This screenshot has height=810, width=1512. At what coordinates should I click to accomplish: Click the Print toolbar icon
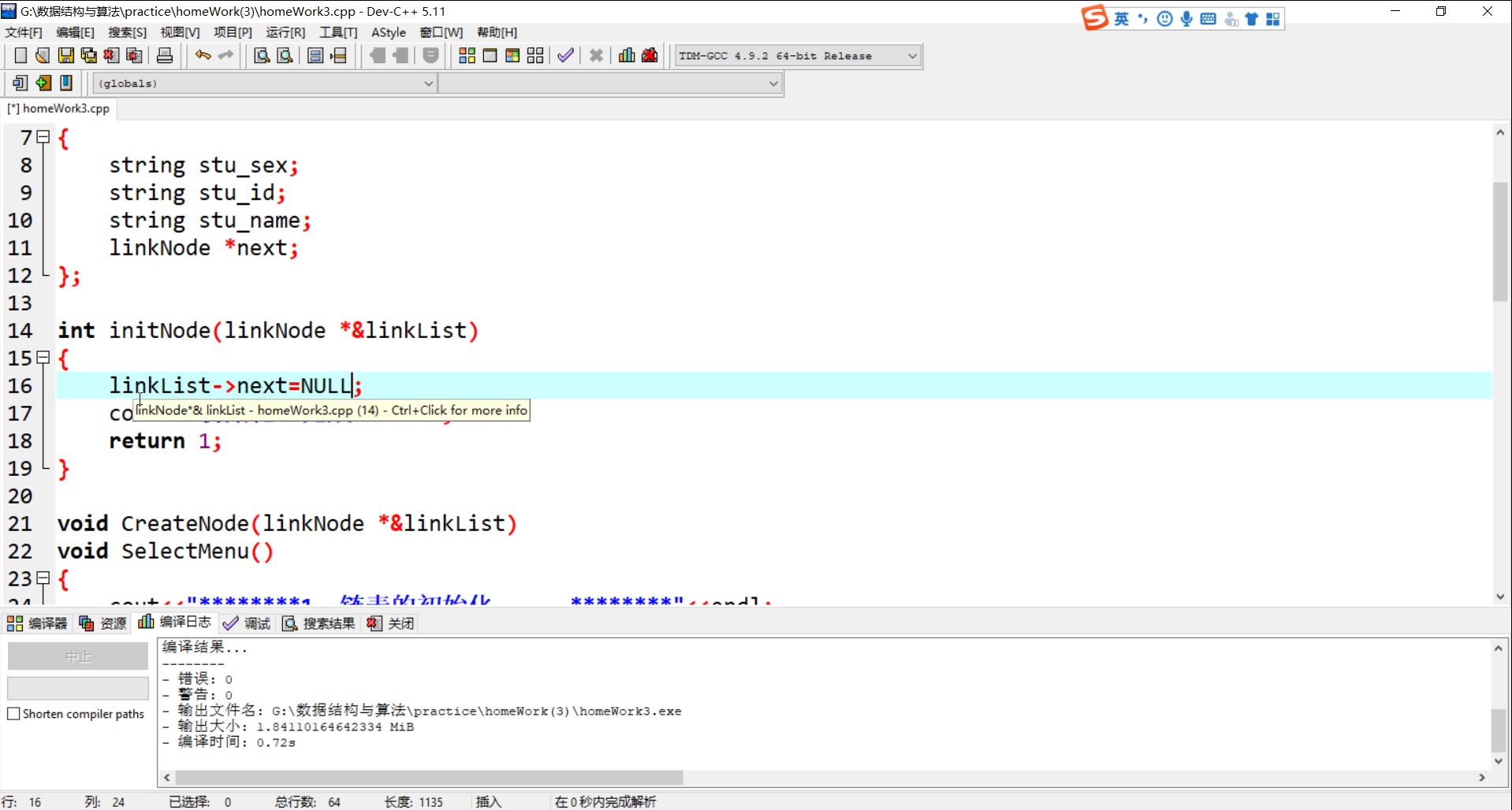click(164, 55)
